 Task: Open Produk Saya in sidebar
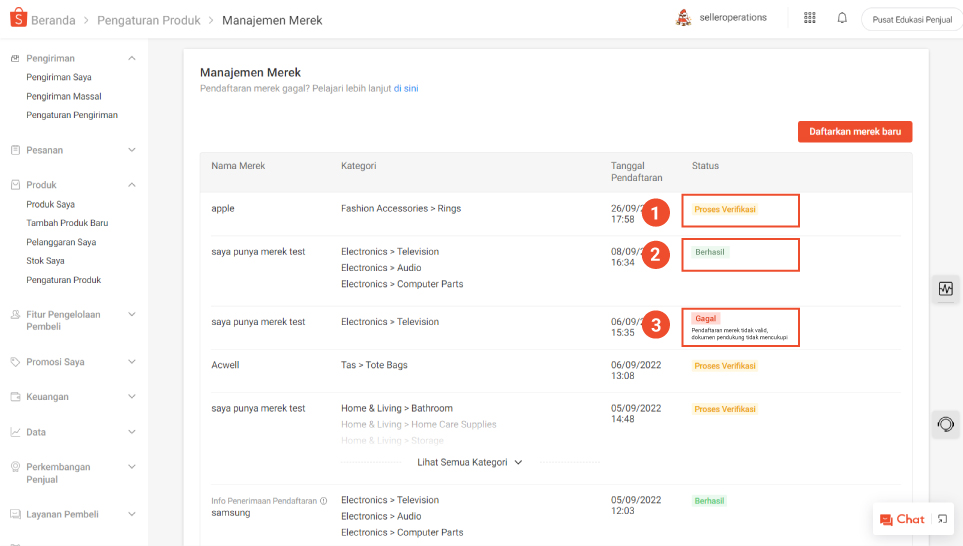[50, 204]
